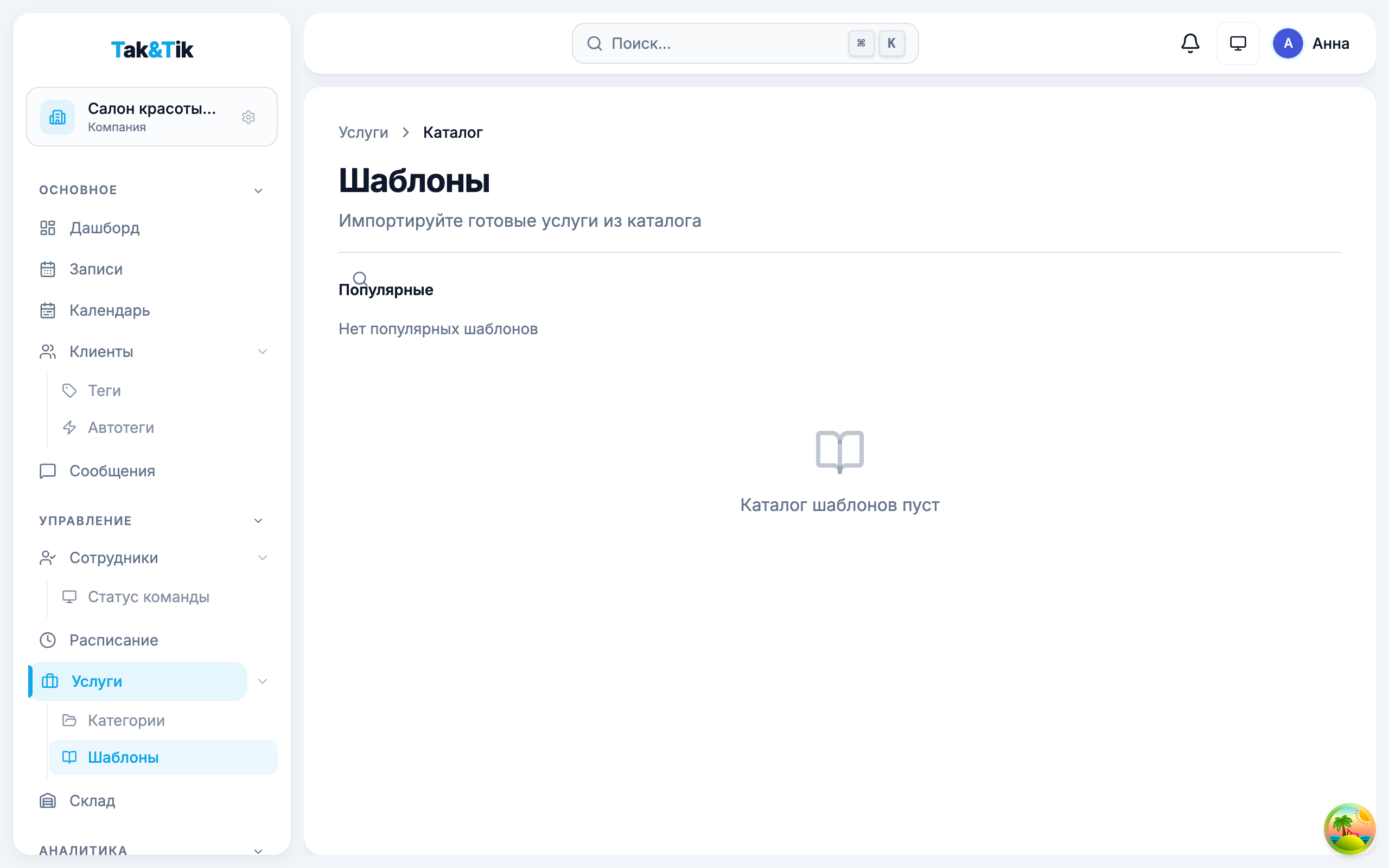Open the Автотеги sidebar link
The height and width of the screenshot is (868, 1389).
coord(121,427)
